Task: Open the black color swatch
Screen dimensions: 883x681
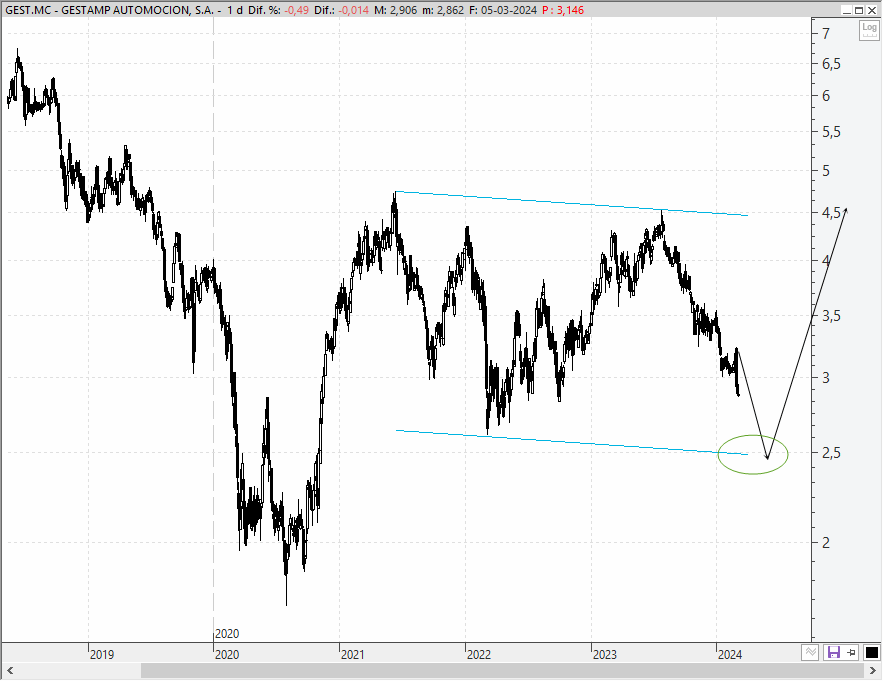Action: tap(872, 652)
